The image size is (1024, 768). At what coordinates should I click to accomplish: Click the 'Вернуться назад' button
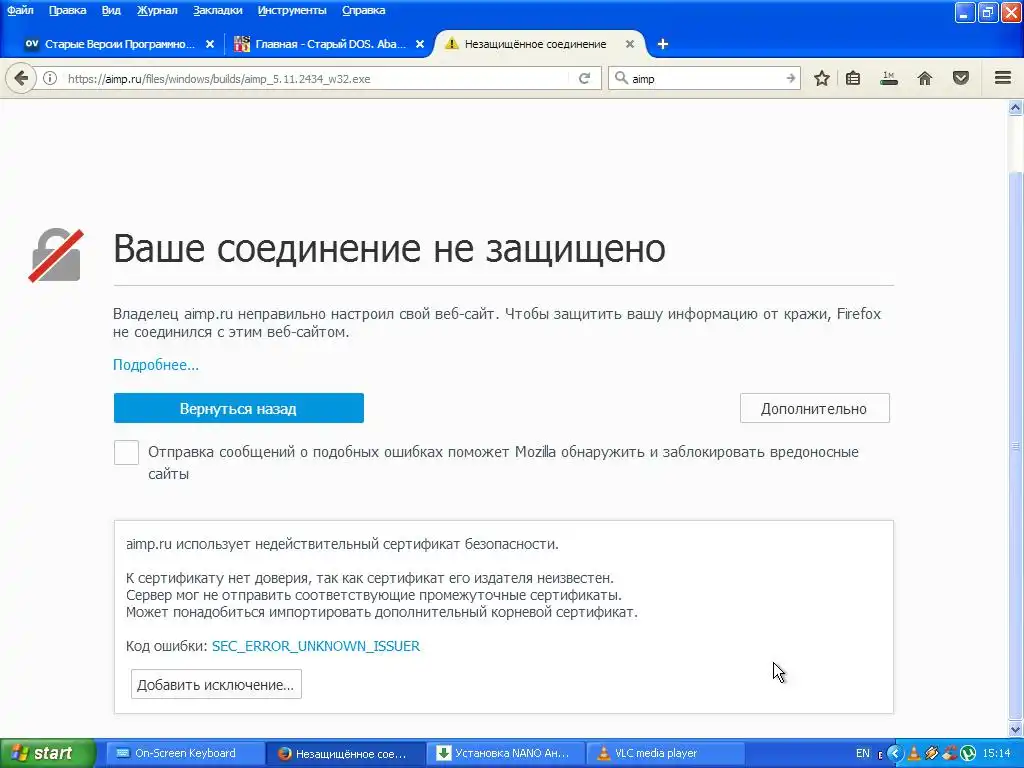click(238, 408)
